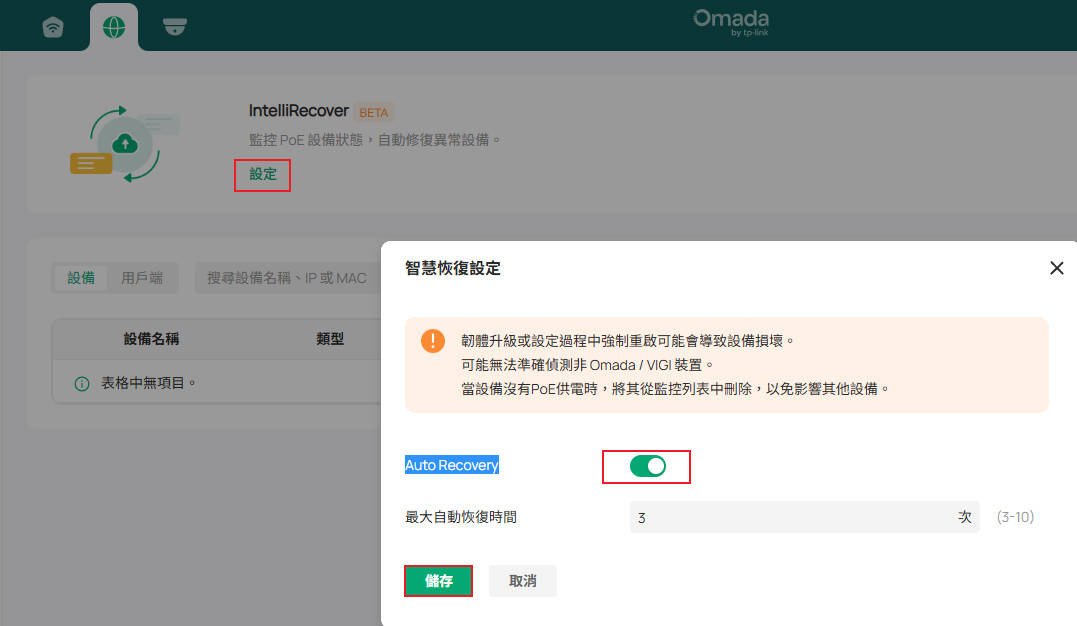The width and height of the screenshot is (1077, 626).
Task: Click the info icon beside 表格中無項目
Action: [83, 383]
